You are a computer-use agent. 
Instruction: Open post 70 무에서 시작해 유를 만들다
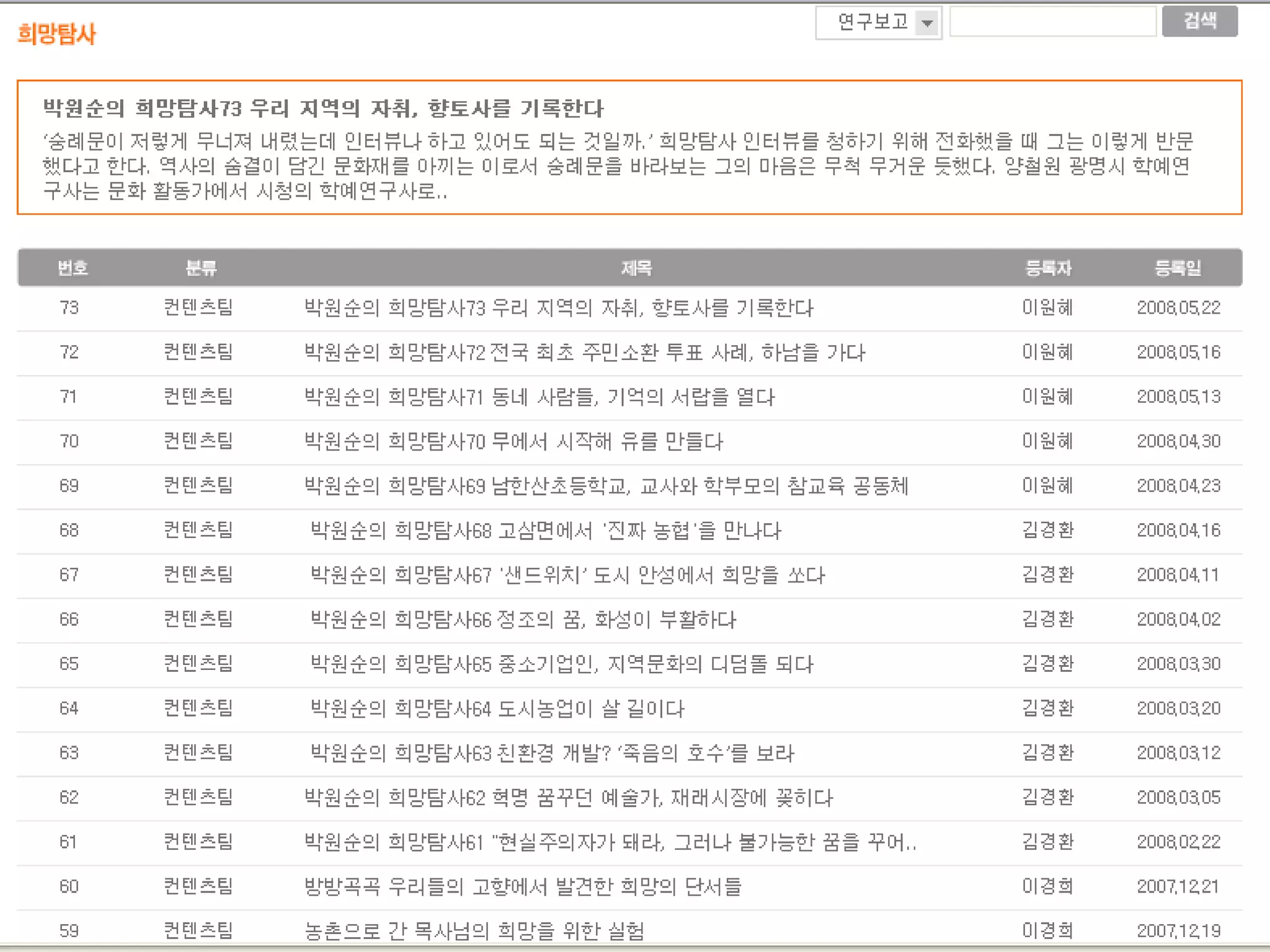tap(513, 442)
